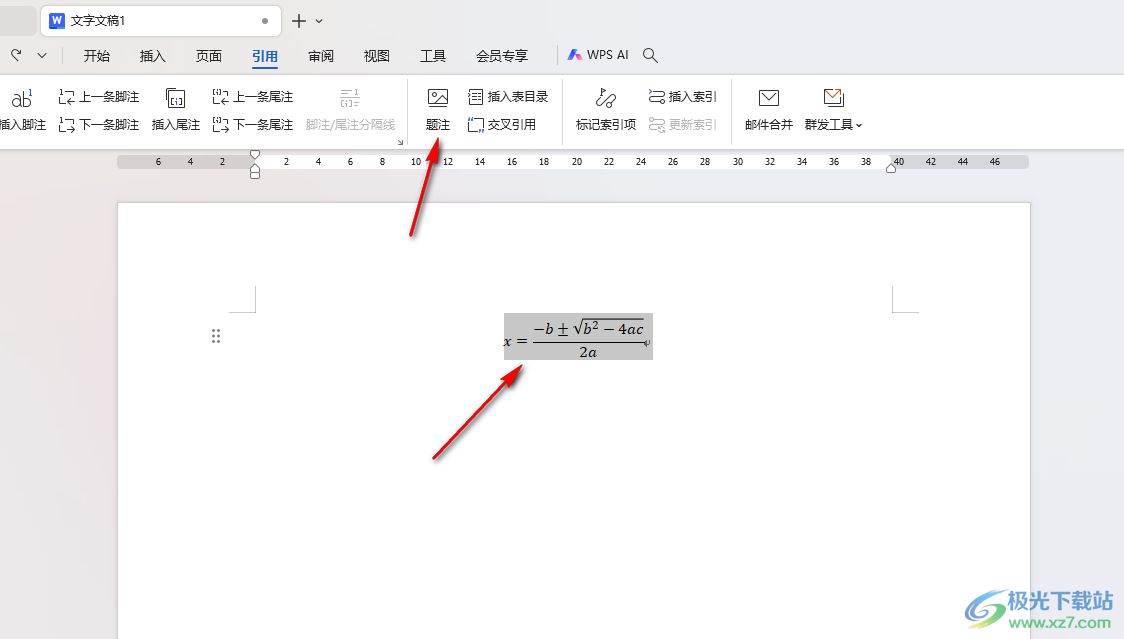Screen dimensions: 1124x639
Task: Open the 会员专享 (Member) tab
Action: pos(502,56)
